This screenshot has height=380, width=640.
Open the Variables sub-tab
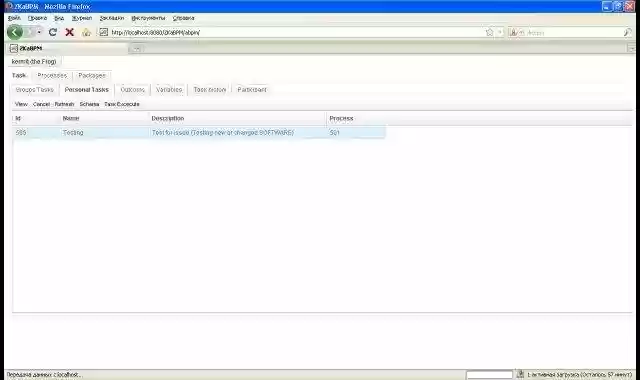pos(169,90)
